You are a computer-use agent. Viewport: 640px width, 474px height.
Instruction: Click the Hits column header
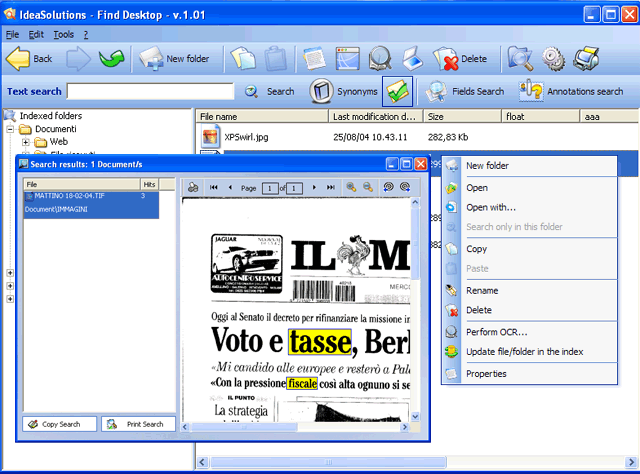tap(149, 185)
